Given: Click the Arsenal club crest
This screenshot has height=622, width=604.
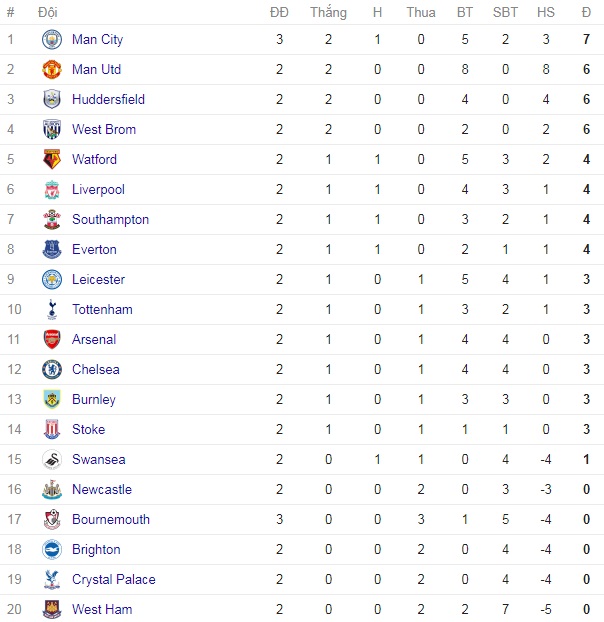Looking at the screenshot, I should tap(52, 340).
